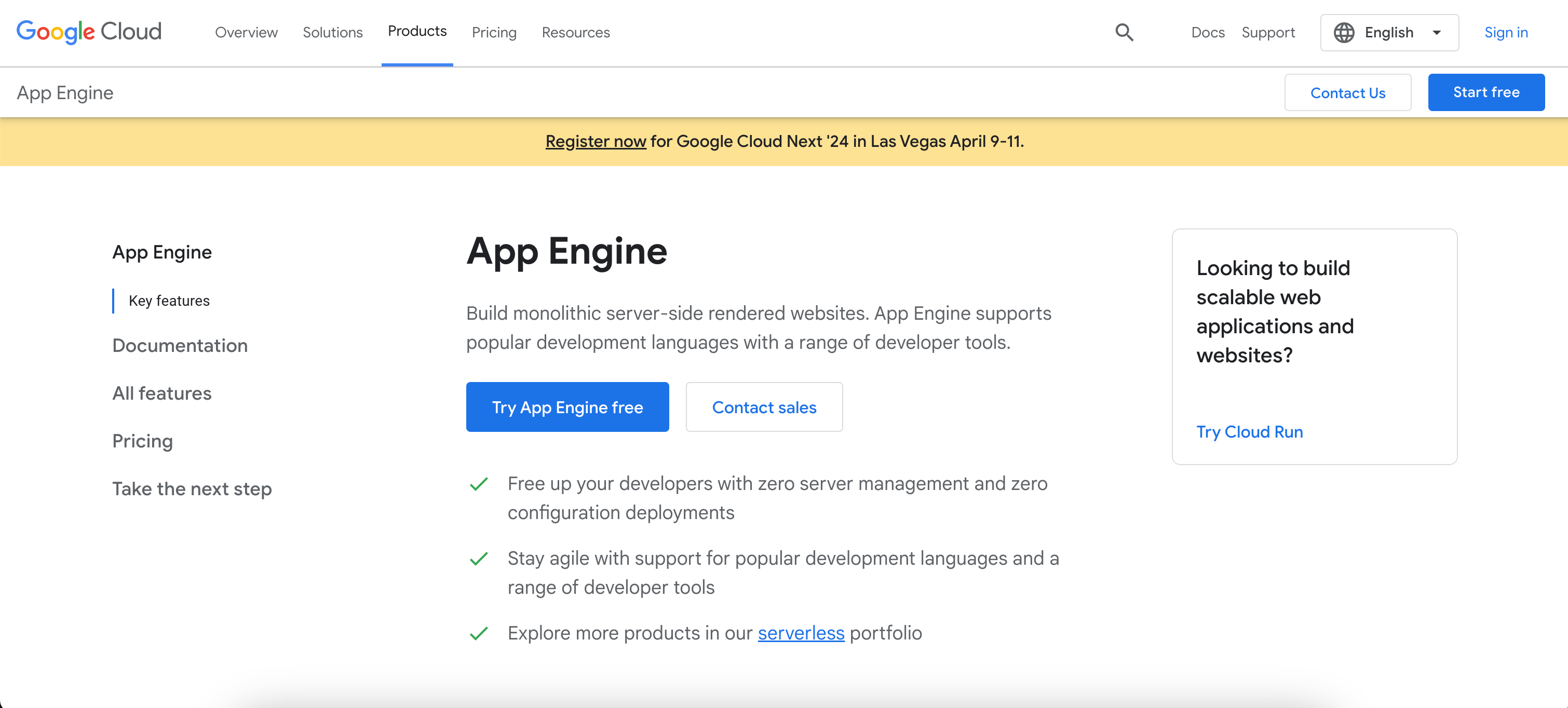Jump to All features section

pos(162,393)
